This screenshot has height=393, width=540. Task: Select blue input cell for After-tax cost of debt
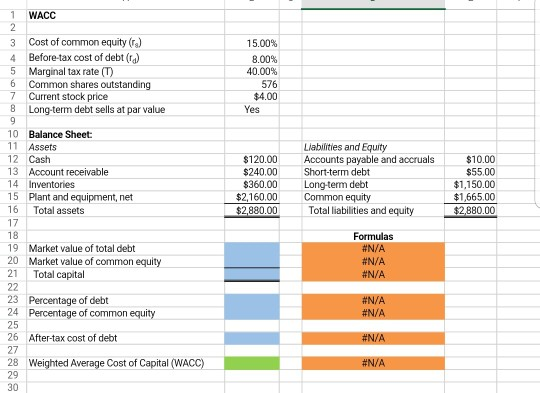click(x=252, y=338)
